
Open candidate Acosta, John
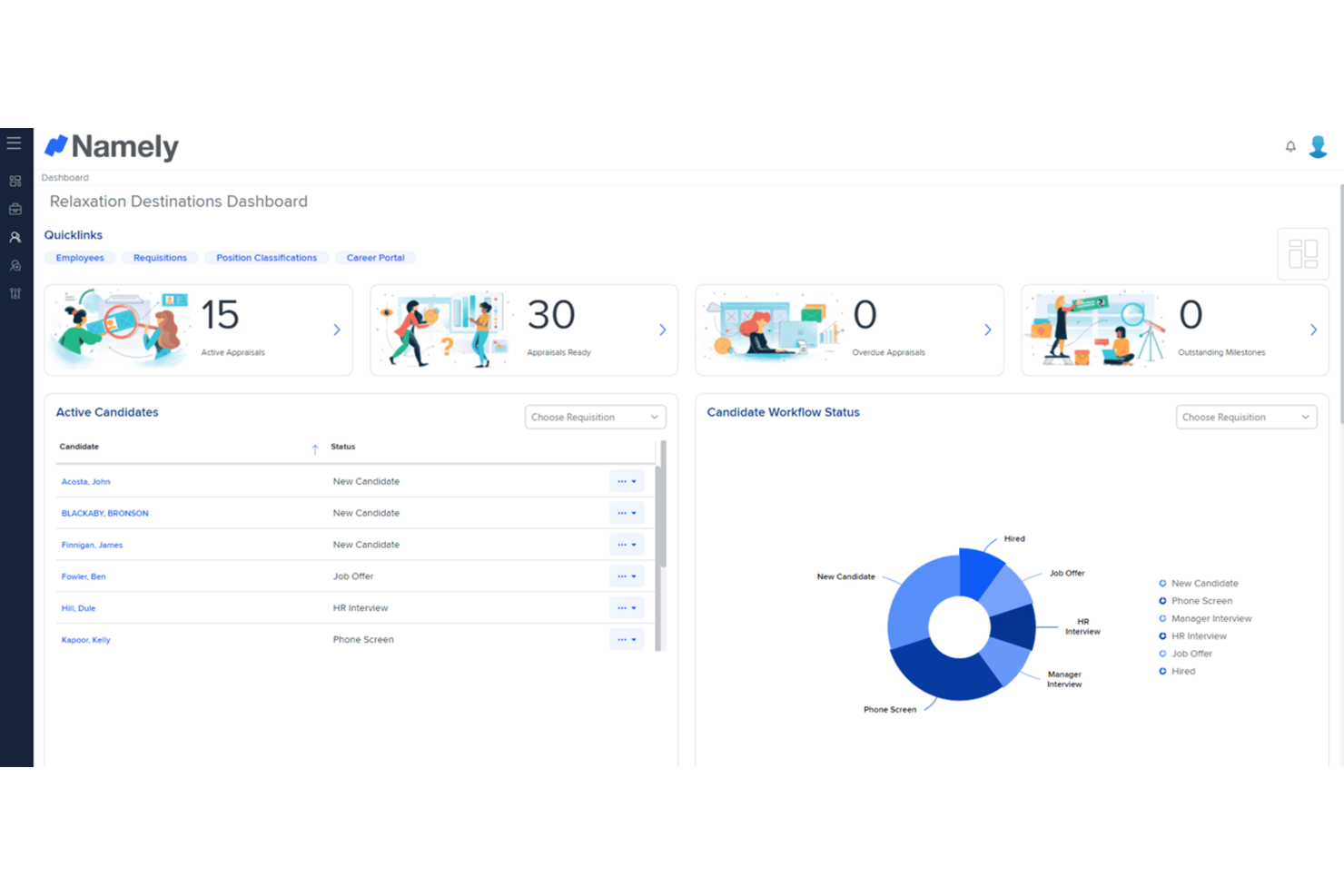85,482
